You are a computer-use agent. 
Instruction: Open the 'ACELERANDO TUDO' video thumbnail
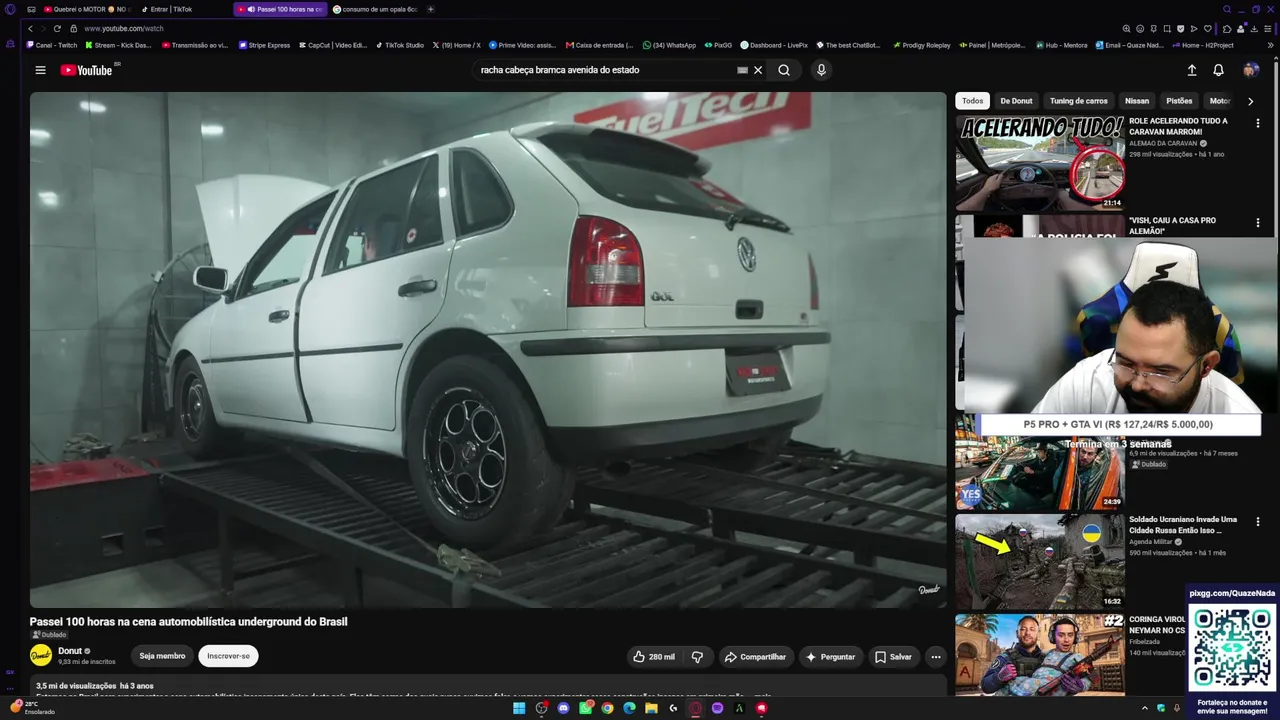(x=1040, y=163)
